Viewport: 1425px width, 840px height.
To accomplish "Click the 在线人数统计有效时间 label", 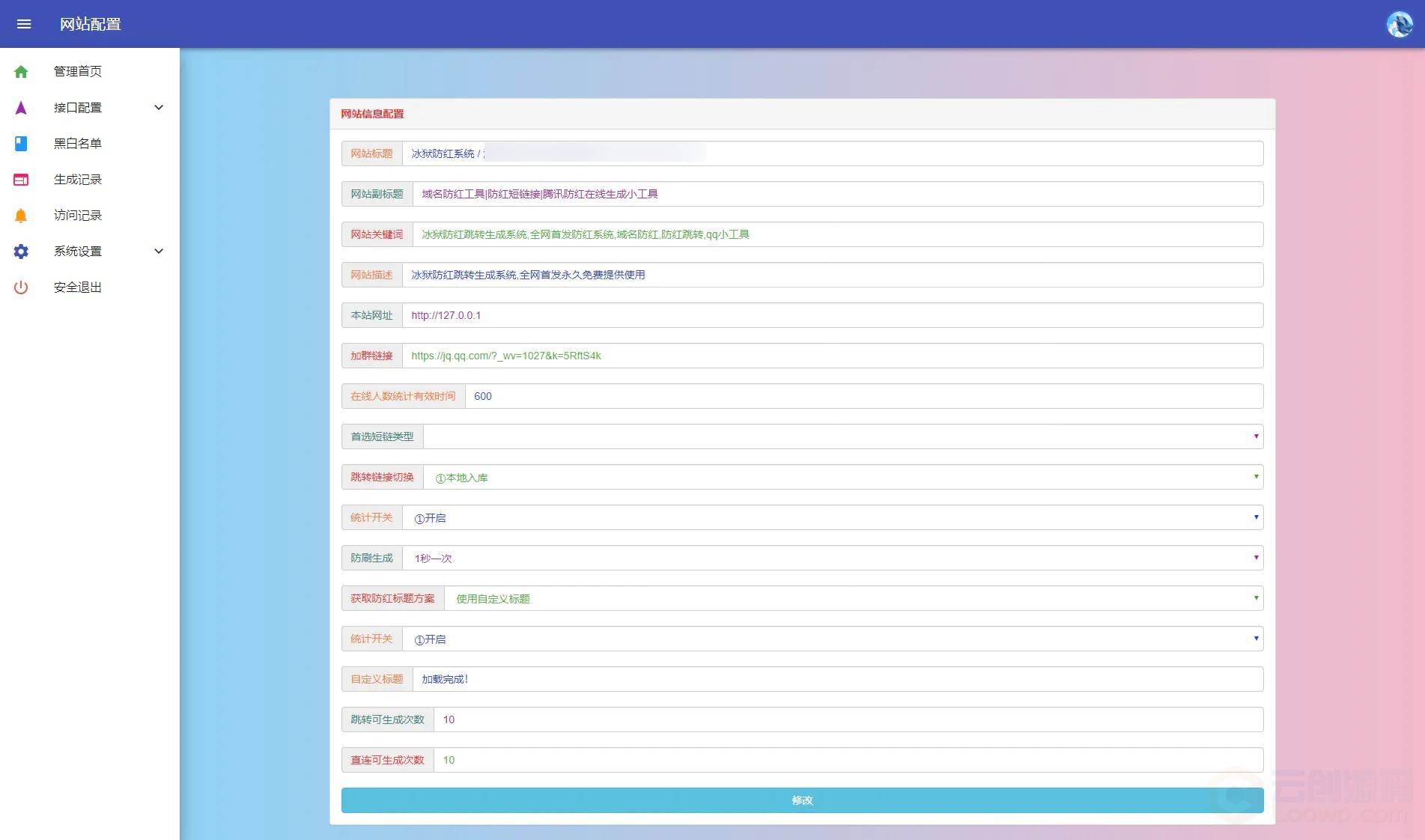I will 403,396.
